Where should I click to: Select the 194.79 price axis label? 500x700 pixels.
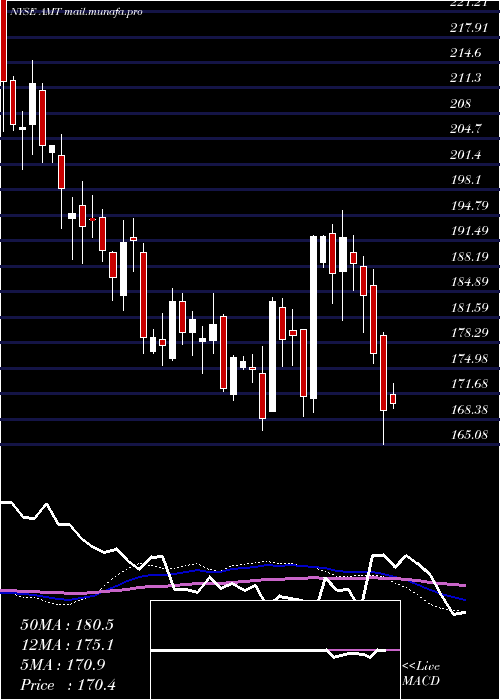[469, 206]
